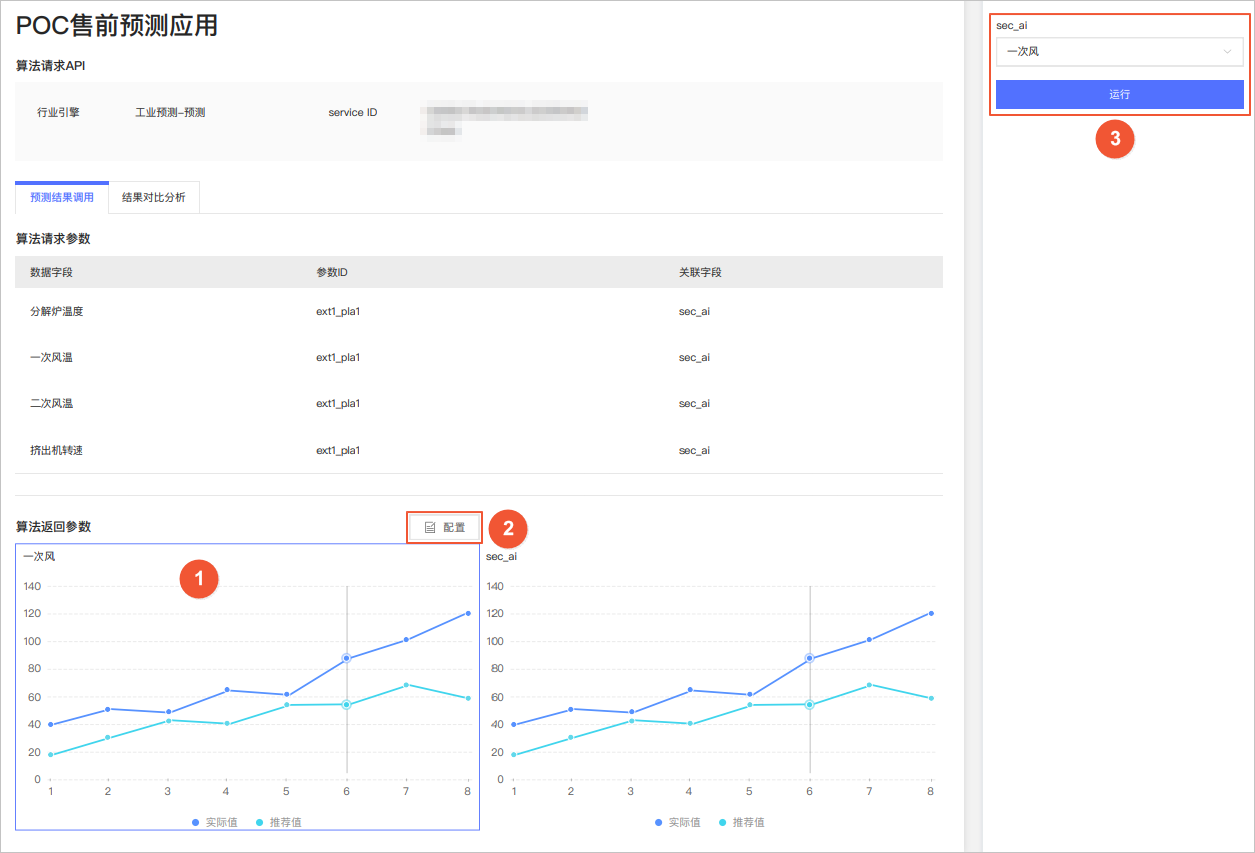
Task: Toggle 实际值 legend in 一次风 chart
Action: (x=215, y=822)
